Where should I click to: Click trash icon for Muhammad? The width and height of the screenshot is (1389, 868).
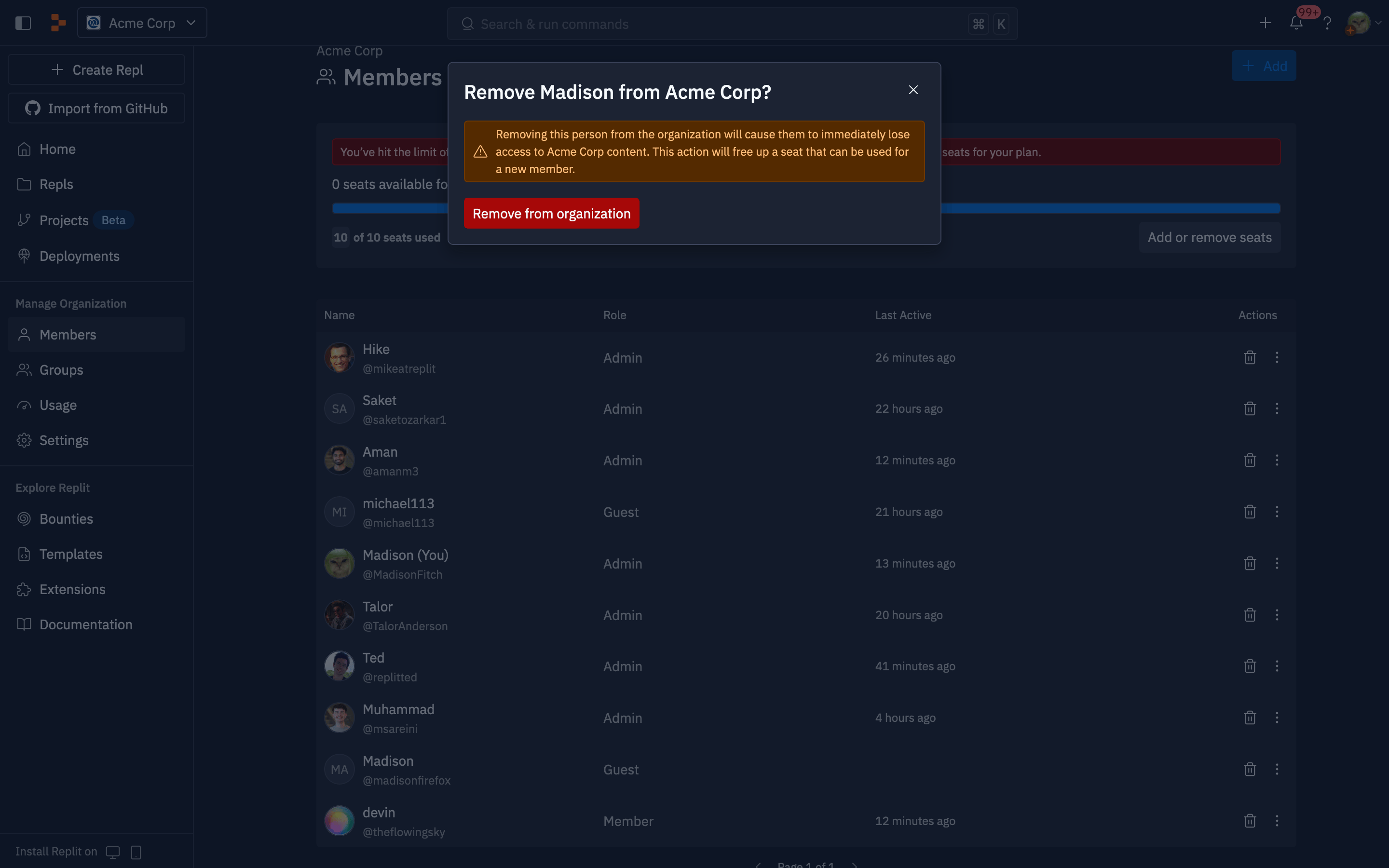coord(1250,718)
